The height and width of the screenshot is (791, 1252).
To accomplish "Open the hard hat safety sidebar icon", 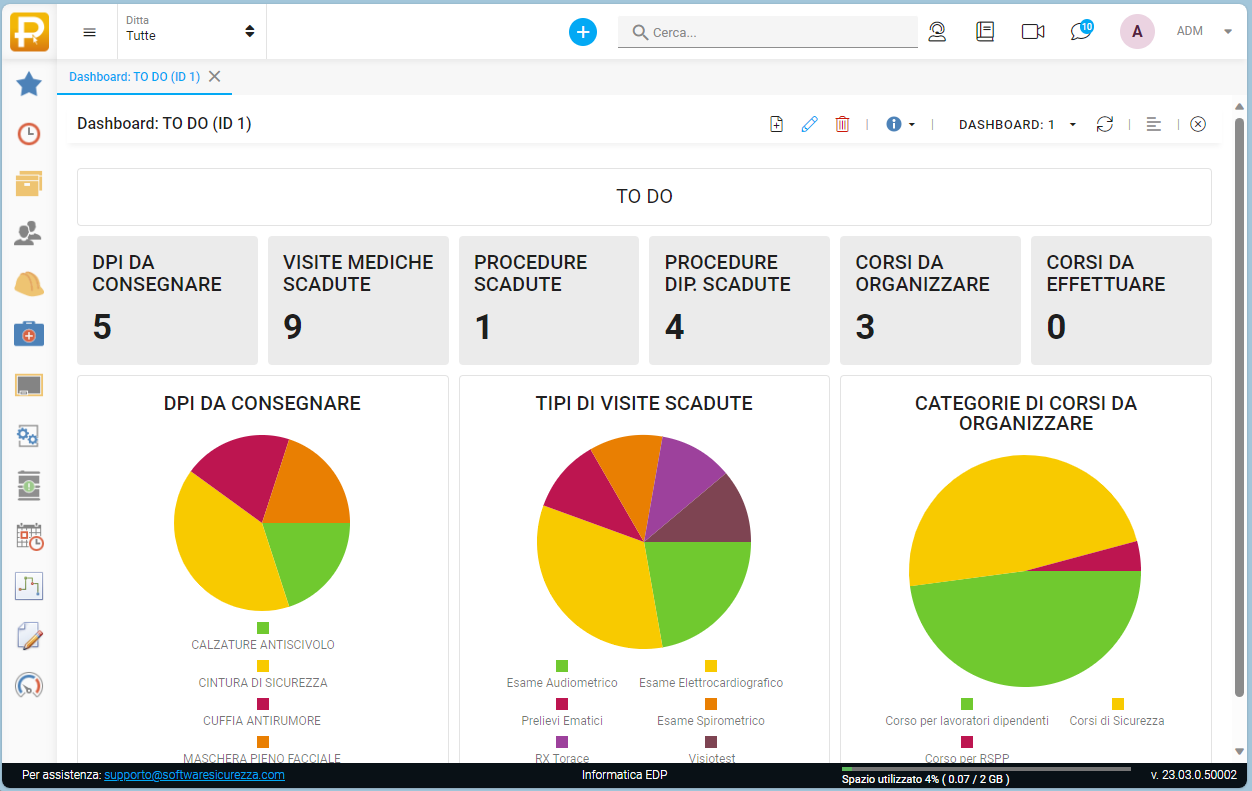I will tap(29, 284).
